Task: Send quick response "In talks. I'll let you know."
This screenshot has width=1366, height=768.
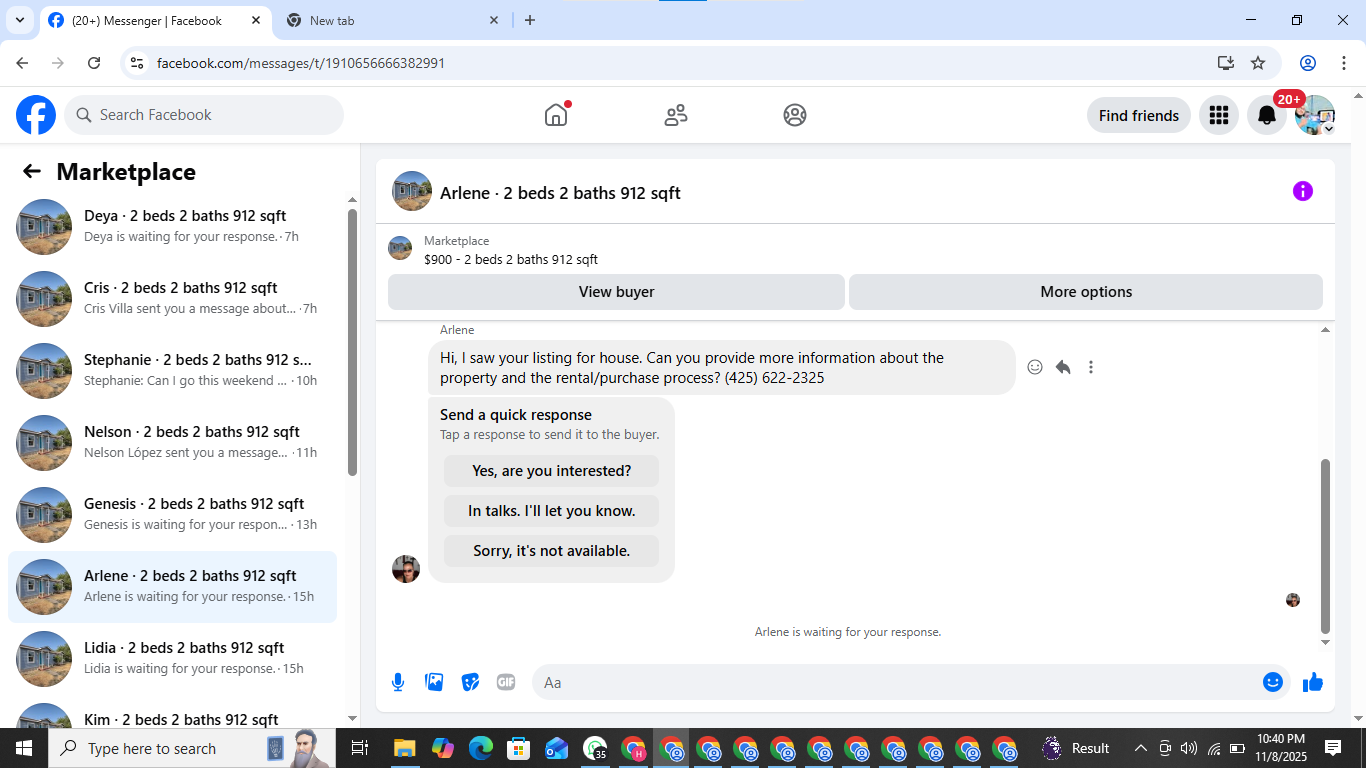Action: pos(552,511)
